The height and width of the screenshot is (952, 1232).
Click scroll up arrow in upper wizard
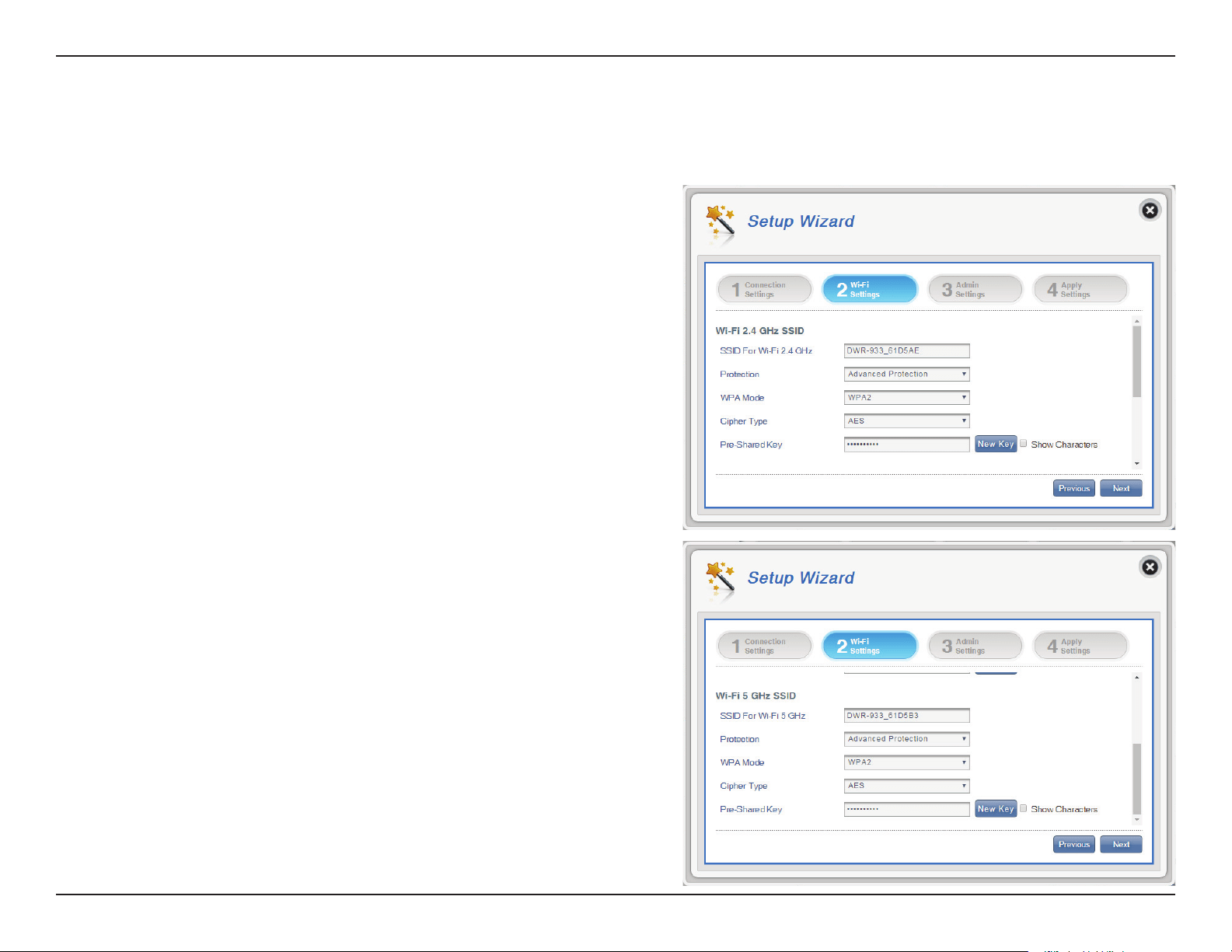[1136, 321]
